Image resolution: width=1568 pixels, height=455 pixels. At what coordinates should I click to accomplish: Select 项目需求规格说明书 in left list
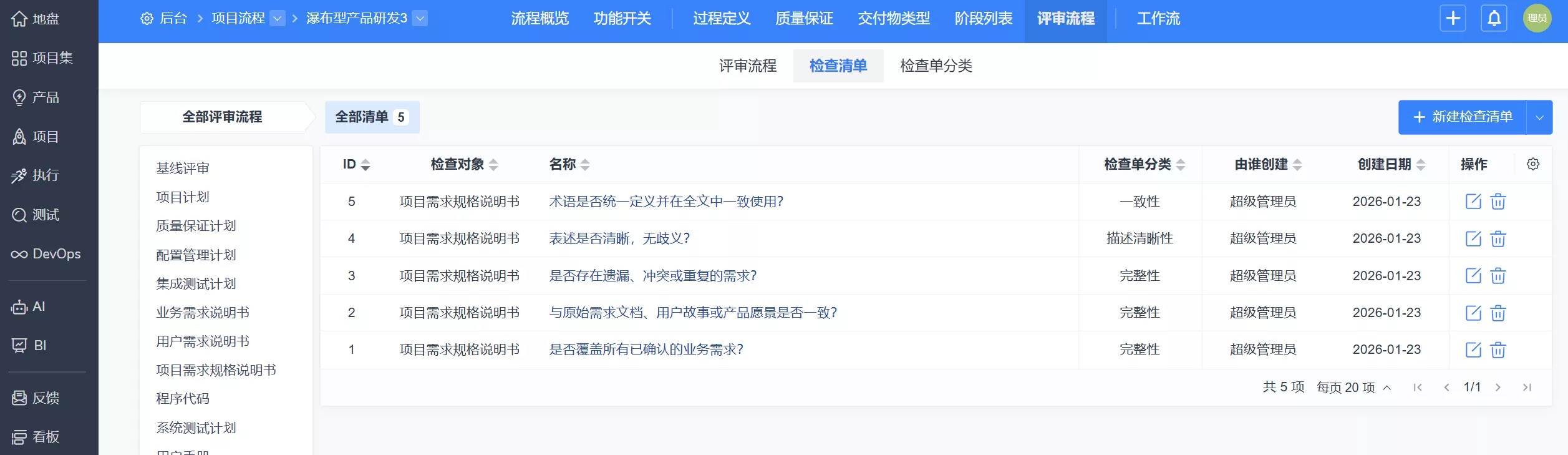(x=216, y=370)
